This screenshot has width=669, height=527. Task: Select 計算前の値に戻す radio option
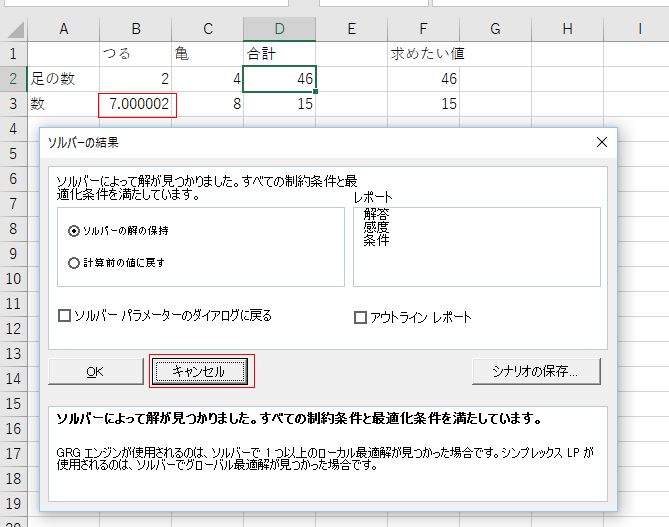74,262
